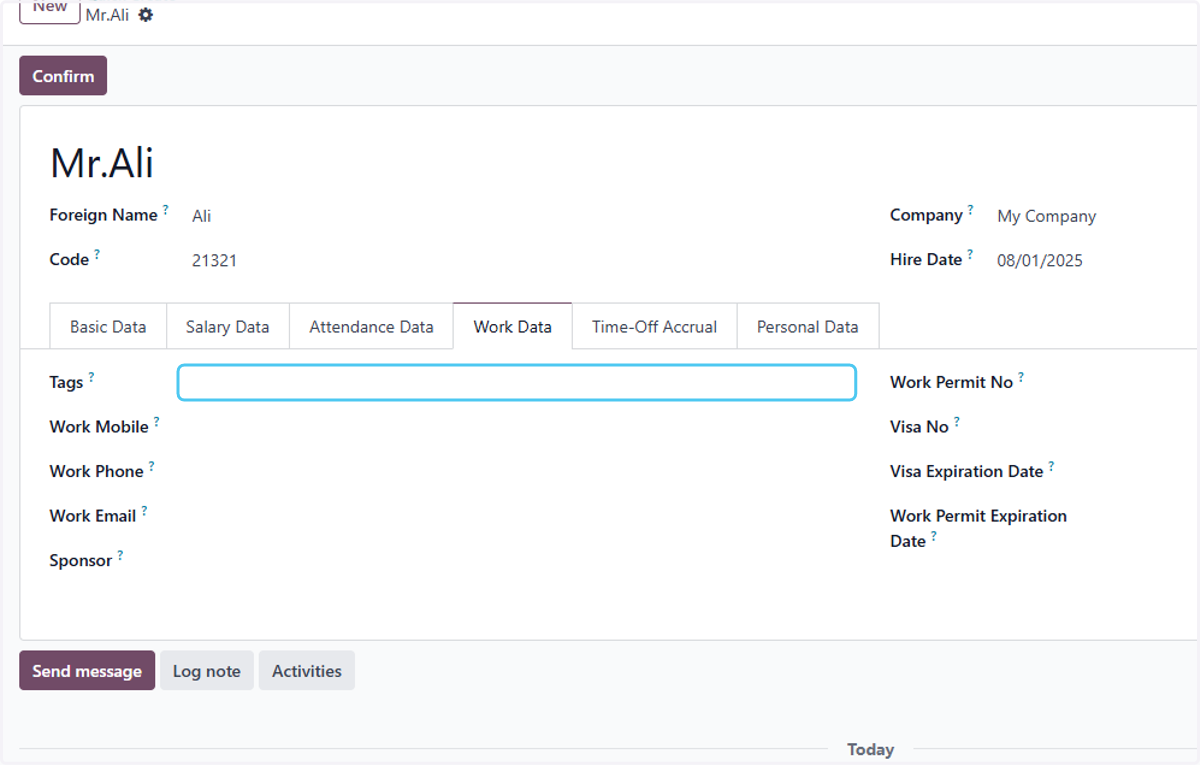The height and width of the screenshot is (765, 1200).
Task: Click the Code value 21321
Action: click(214, 261)
